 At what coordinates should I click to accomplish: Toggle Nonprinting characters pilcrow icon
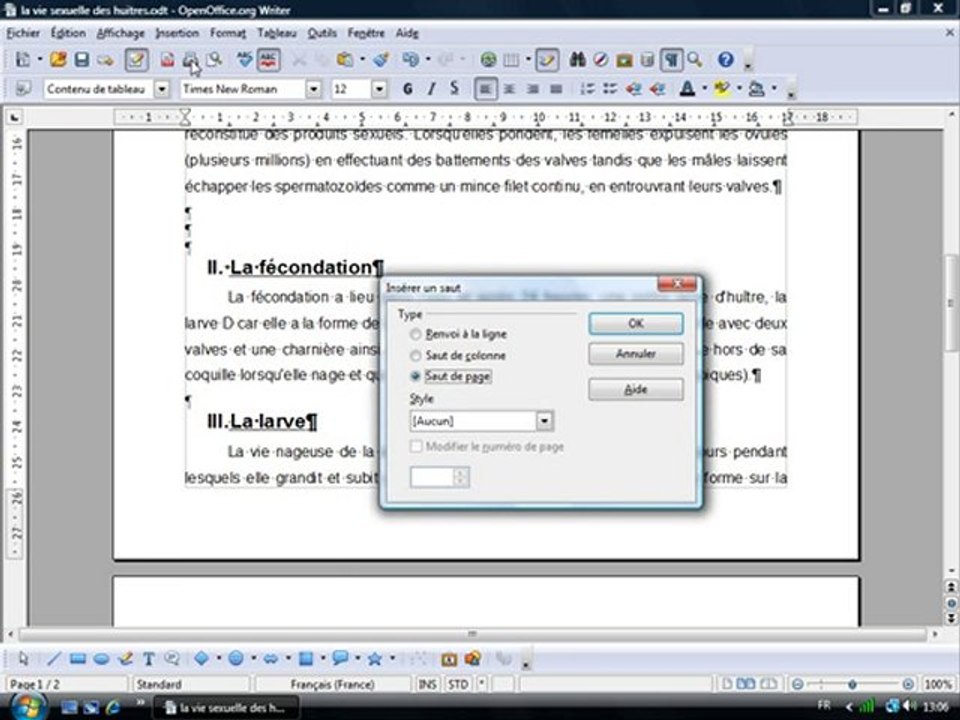click(x=672, y=59)
